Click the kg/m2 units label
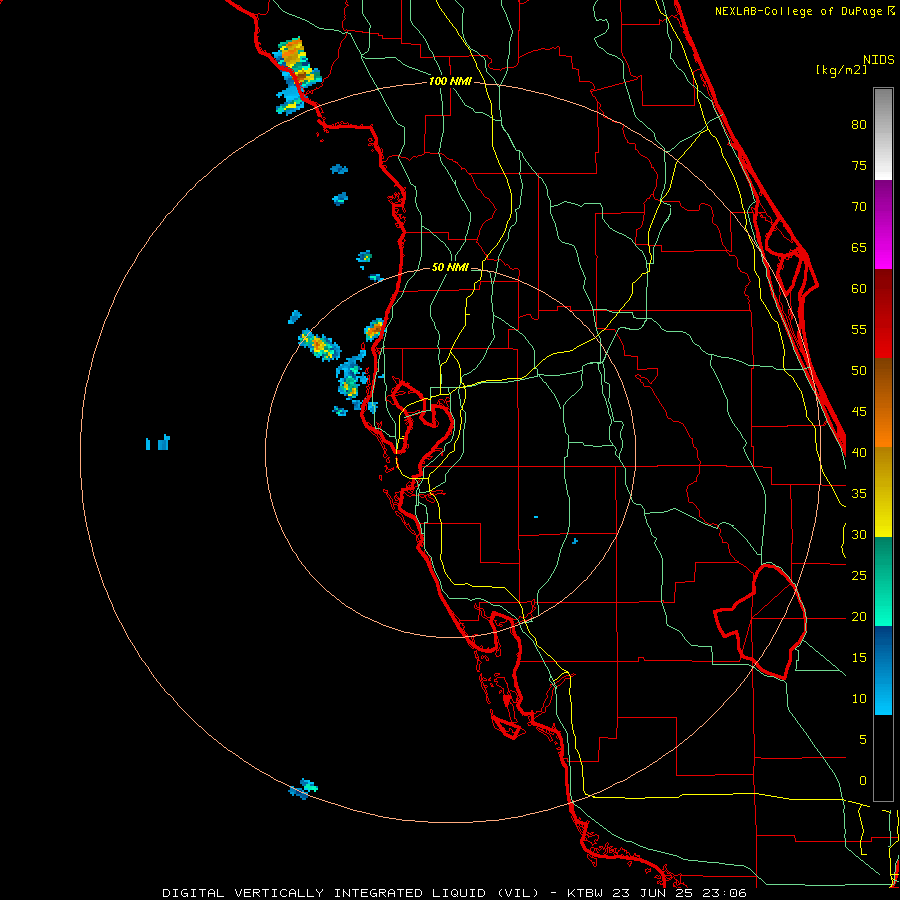The width and height of the screenshot is (900, 900). tap(841, 70)
